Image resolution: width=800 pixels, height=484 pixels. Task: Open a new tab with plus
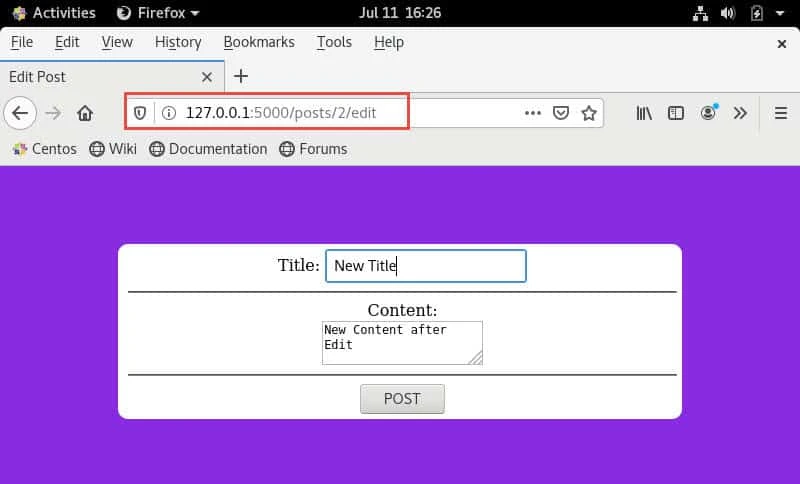pos(241,77)
